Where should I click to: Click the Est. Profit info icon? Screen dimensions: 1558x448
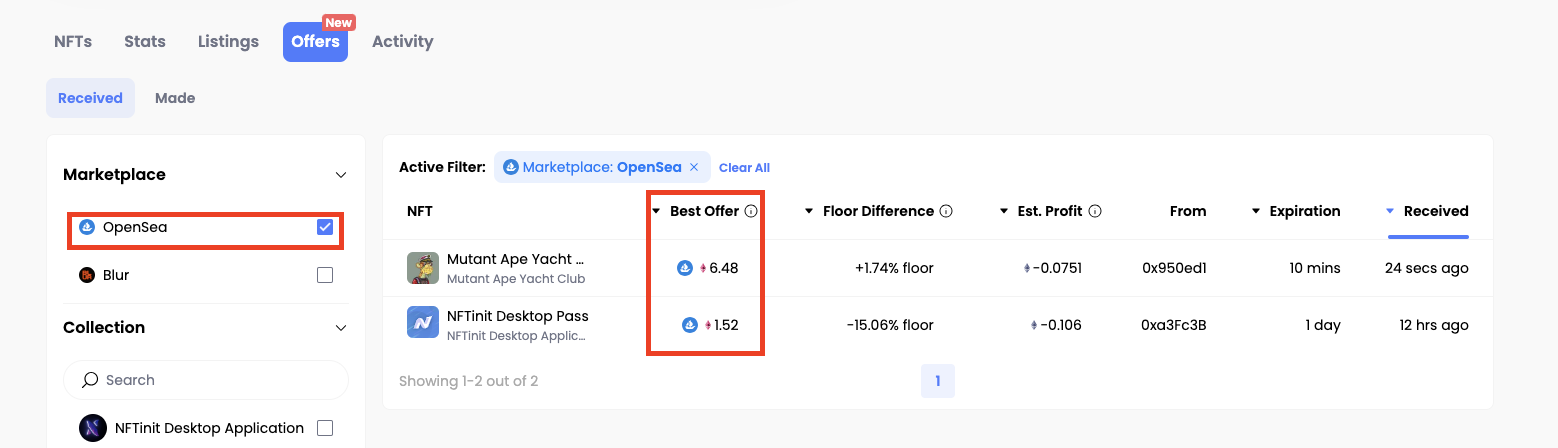pos(1095,211)
